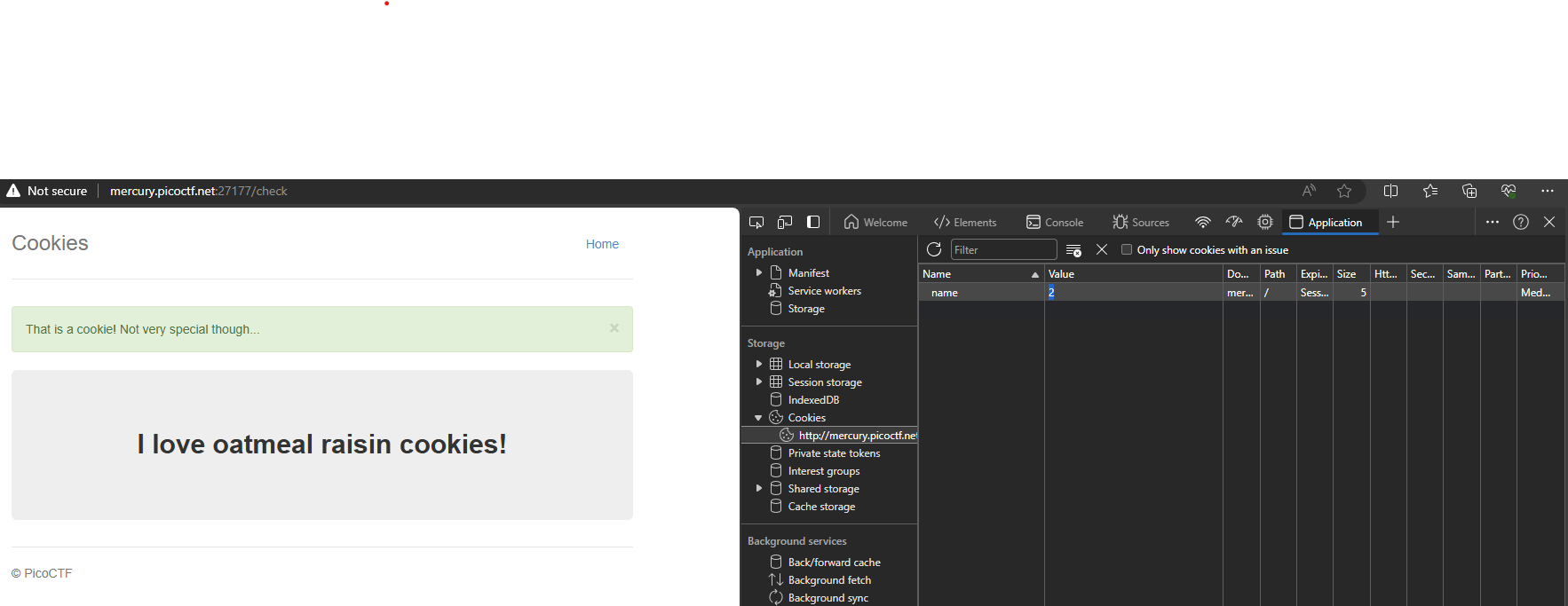
Task: Open the Console tab
Action: 1055,222
